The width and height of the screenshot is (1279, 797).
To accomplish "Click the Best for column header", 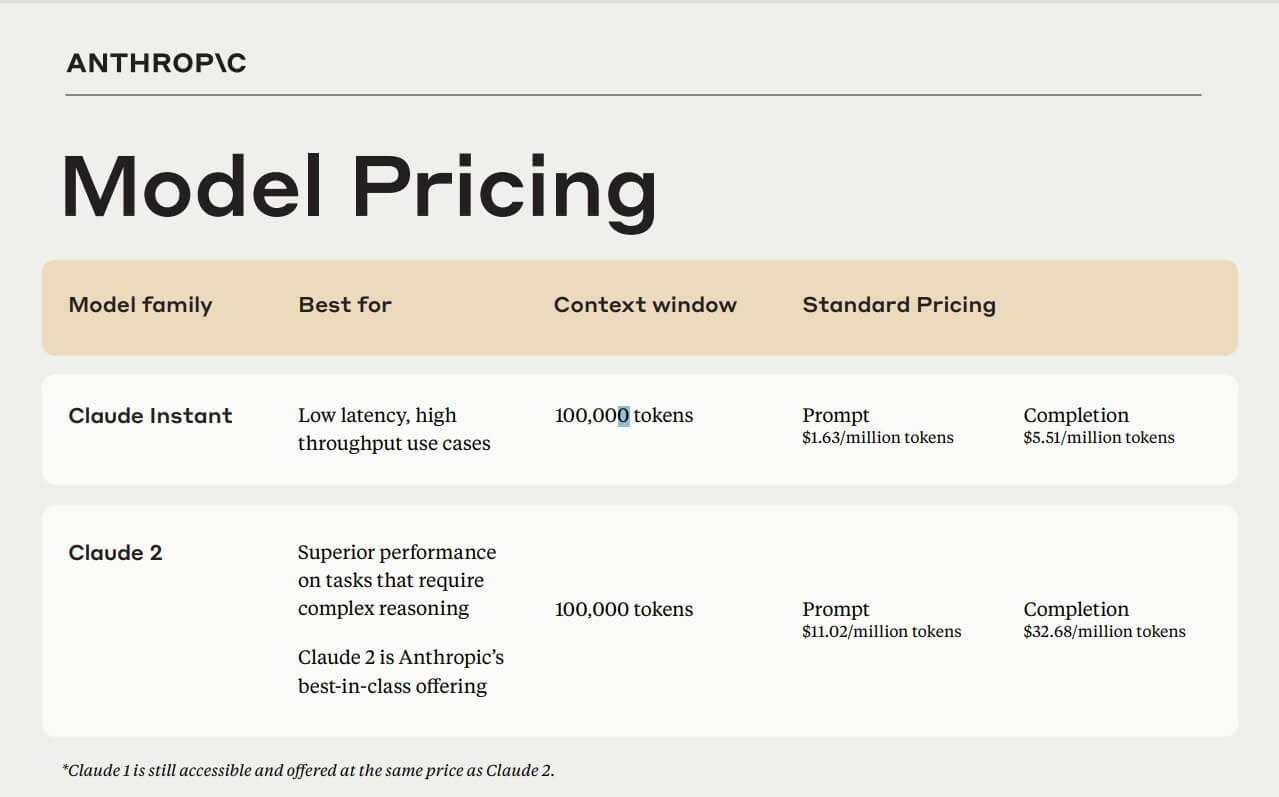I will tap(345, 305).
